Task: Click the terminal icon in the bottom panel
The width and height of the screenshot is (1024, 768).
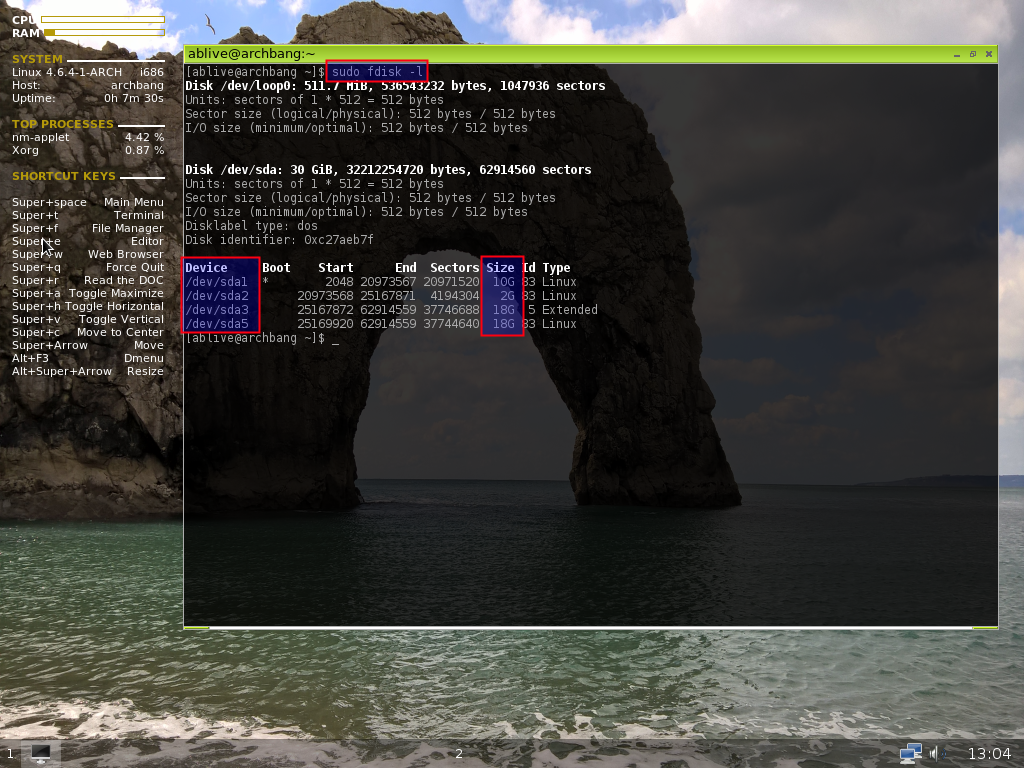Action: 40,753
